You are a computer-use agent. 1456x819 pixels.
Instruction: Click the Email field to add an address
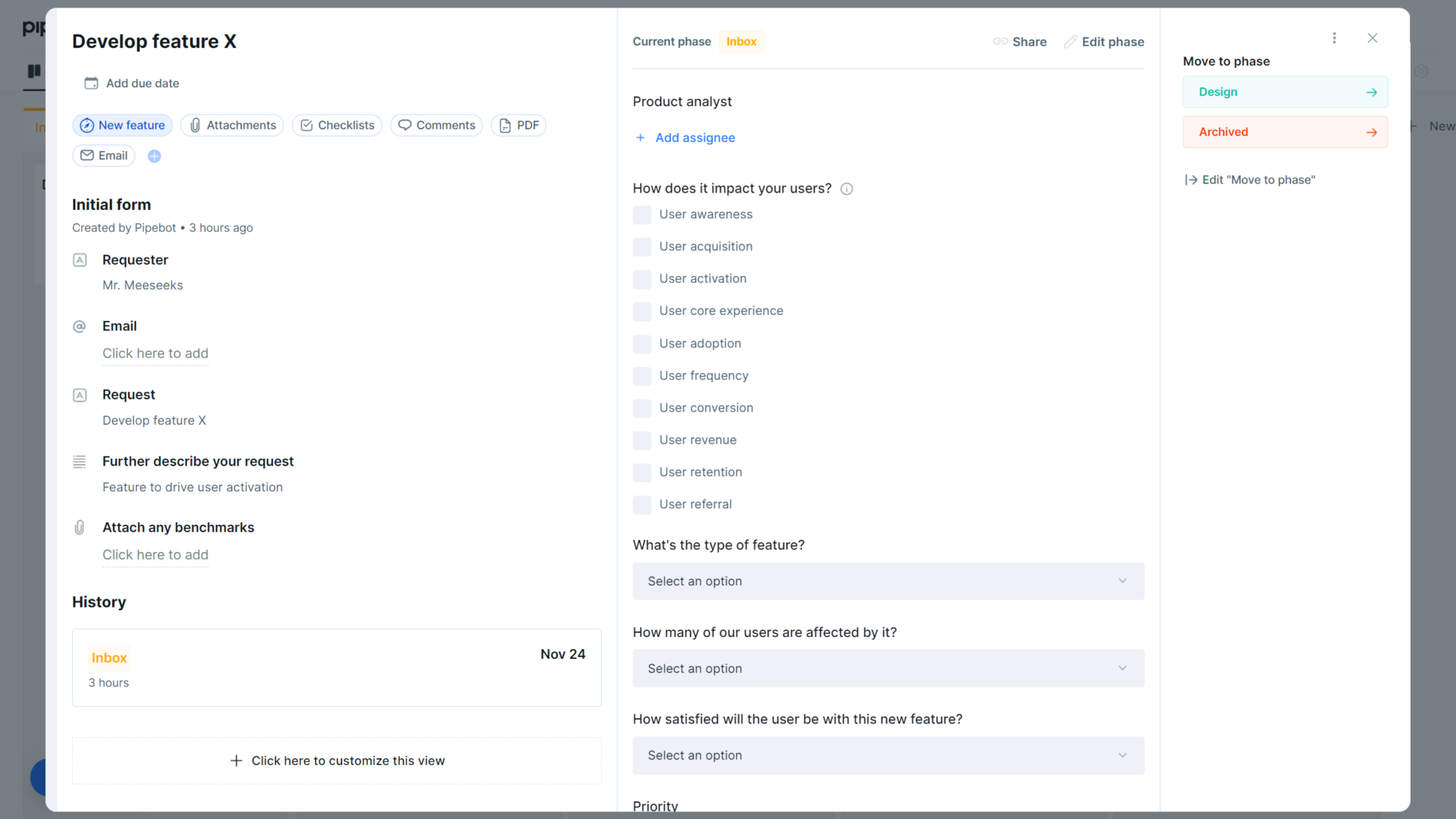[155, 353]
